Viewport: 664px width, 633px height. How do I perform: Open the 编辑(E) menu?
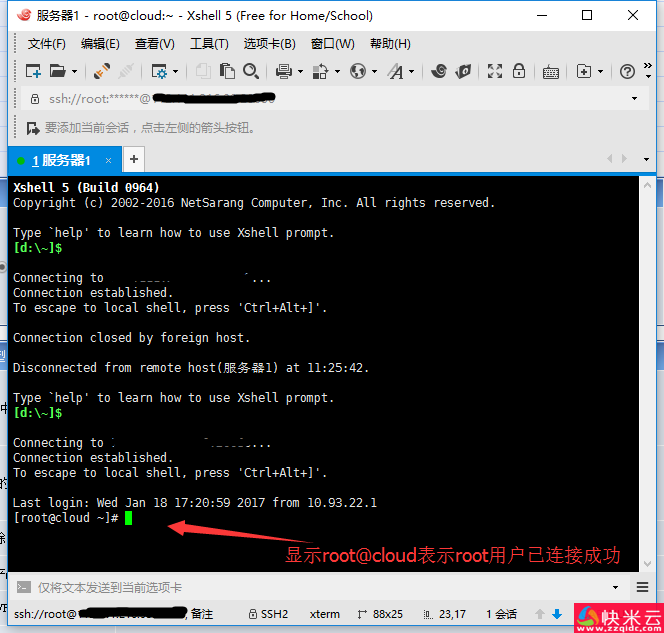click(x=100, y=44)
